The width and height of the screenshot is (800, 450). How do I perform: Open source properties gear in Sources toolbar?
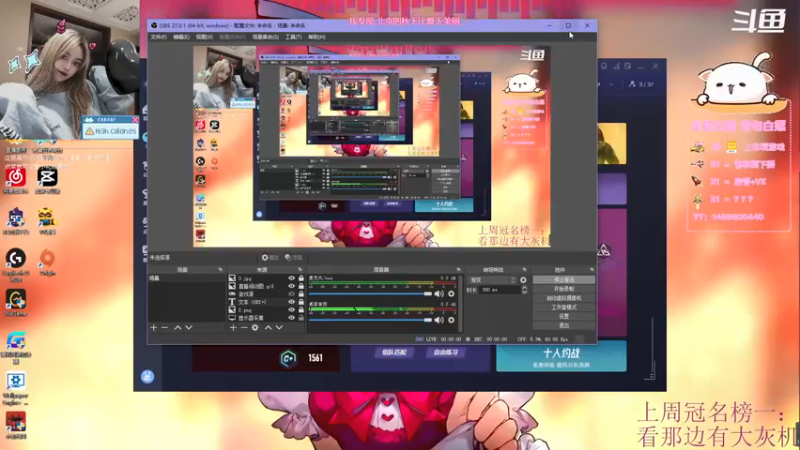255,328
